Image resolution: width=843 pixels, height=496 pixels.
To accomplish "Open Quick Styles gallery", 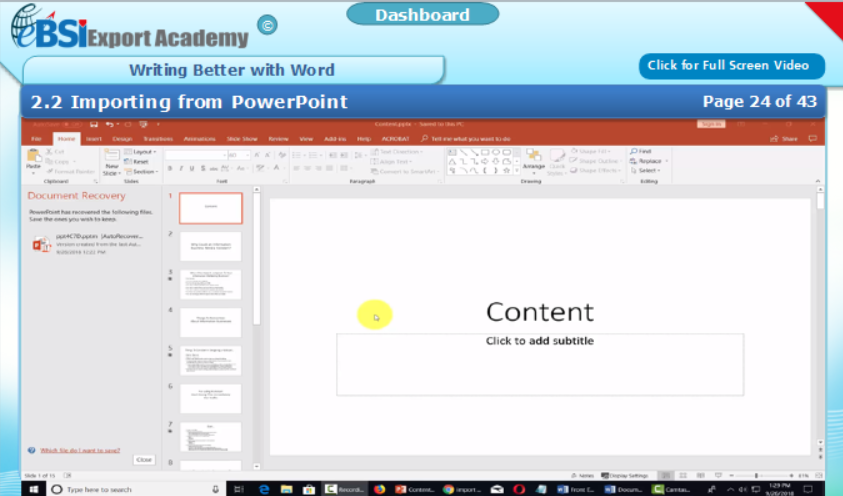I will (x=556, y=161).
